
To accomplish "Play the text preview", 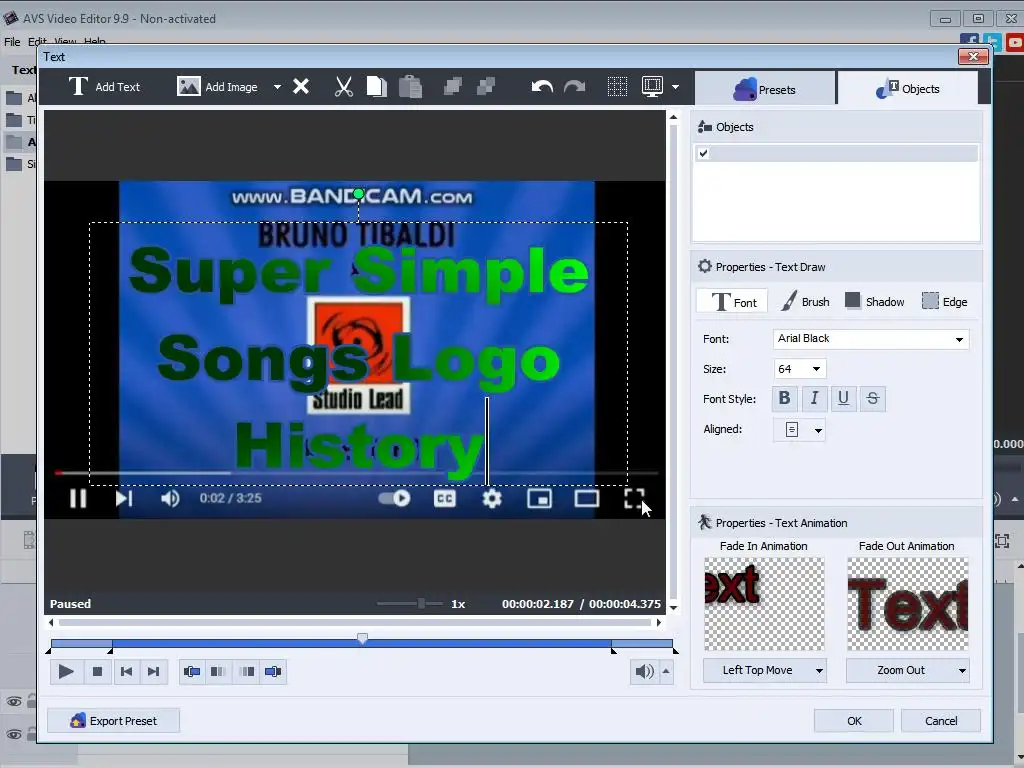I will (x=66, y=671).
